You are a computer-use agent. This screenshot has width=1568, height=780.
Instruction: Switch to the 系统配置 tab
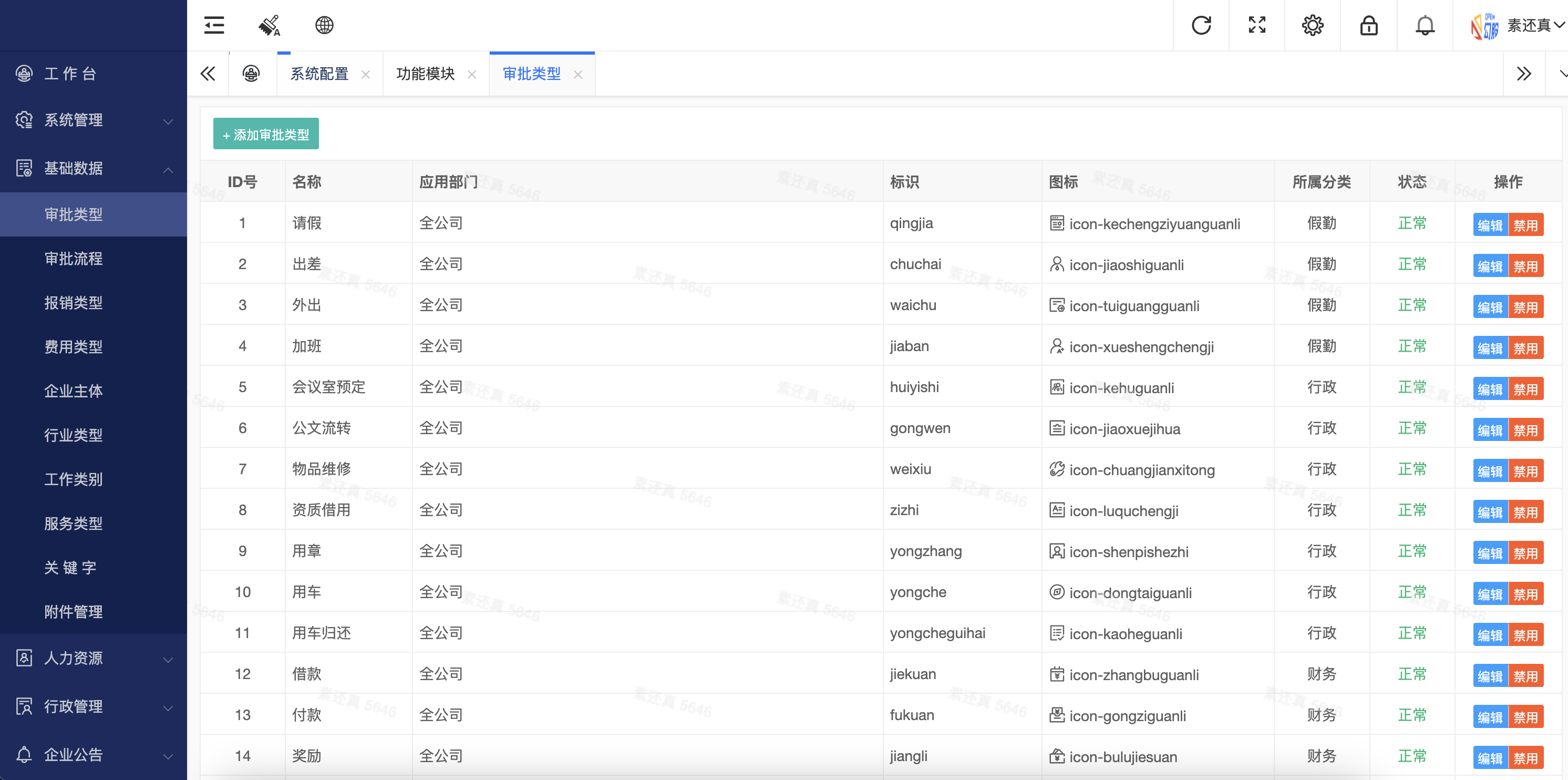point(319,74)
